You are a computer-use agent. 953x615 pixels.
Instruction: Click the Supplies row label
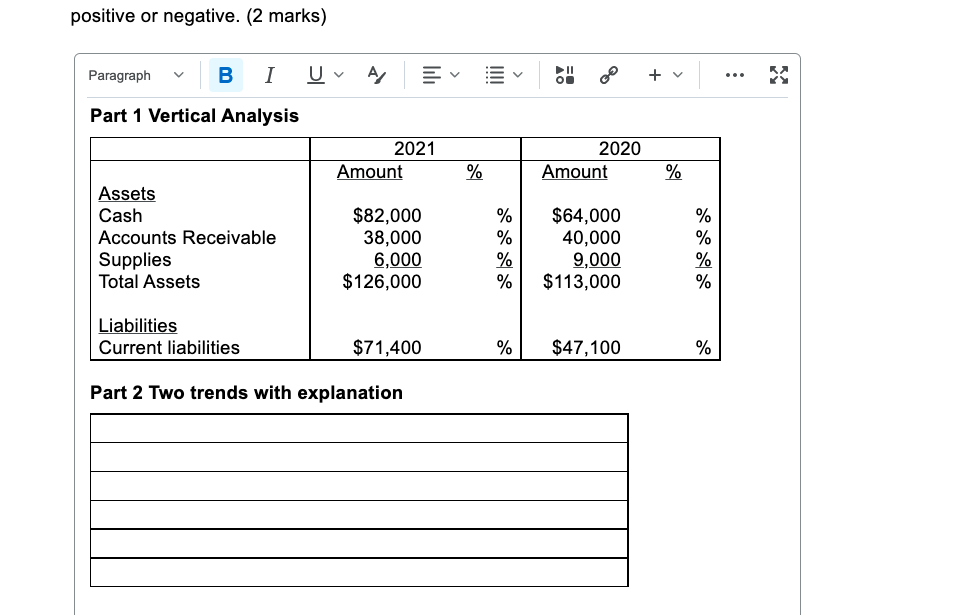click(x=135, y=260)
